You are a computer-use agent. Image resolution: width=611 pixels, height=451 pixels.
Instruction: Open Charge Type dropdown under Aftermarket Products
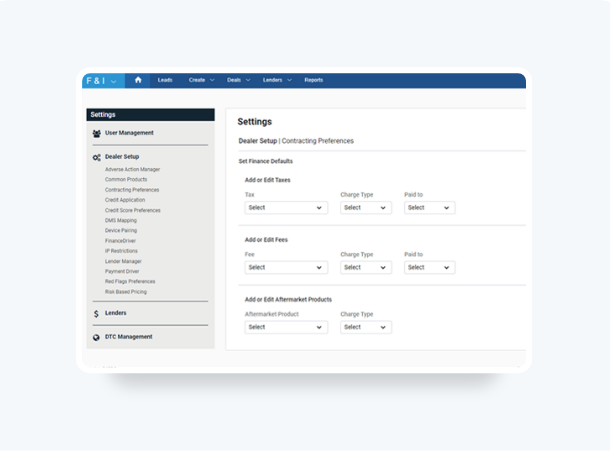point(366,327)
